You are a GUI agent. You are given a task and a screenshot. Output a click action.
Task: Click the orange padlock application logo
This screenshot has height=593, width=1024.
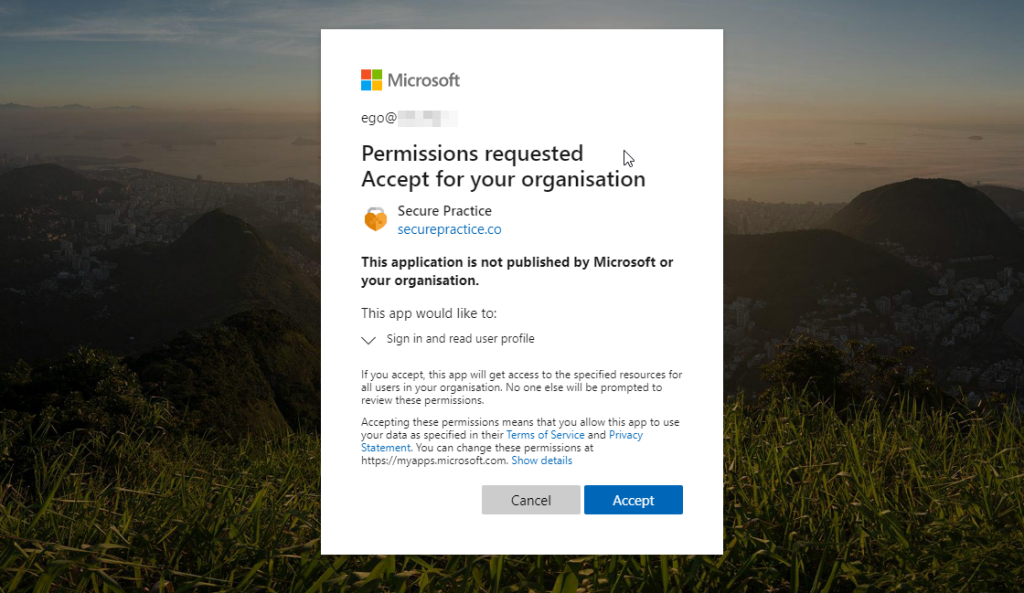(x=374, y=219)
